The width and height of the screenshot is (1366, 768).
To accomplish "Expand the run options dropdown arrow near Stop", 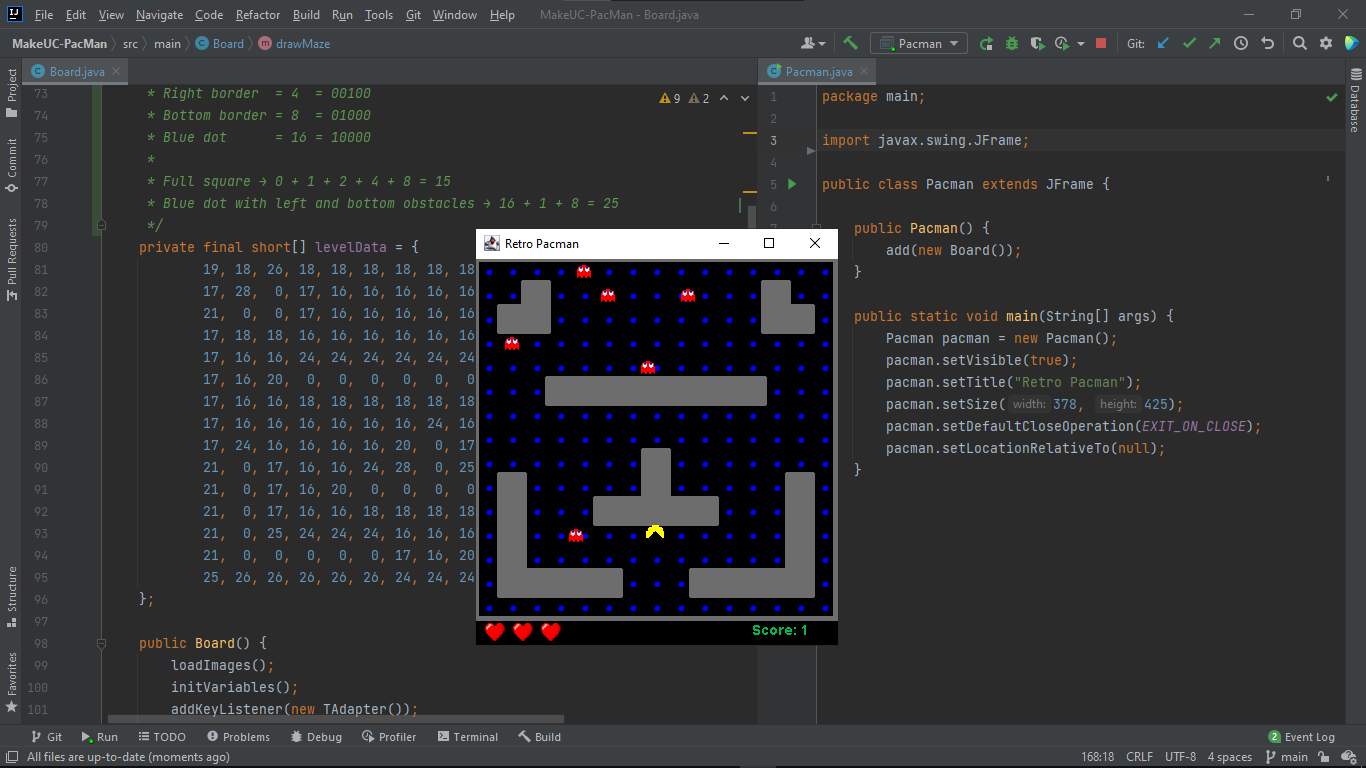I will (x=1082, y=44).
